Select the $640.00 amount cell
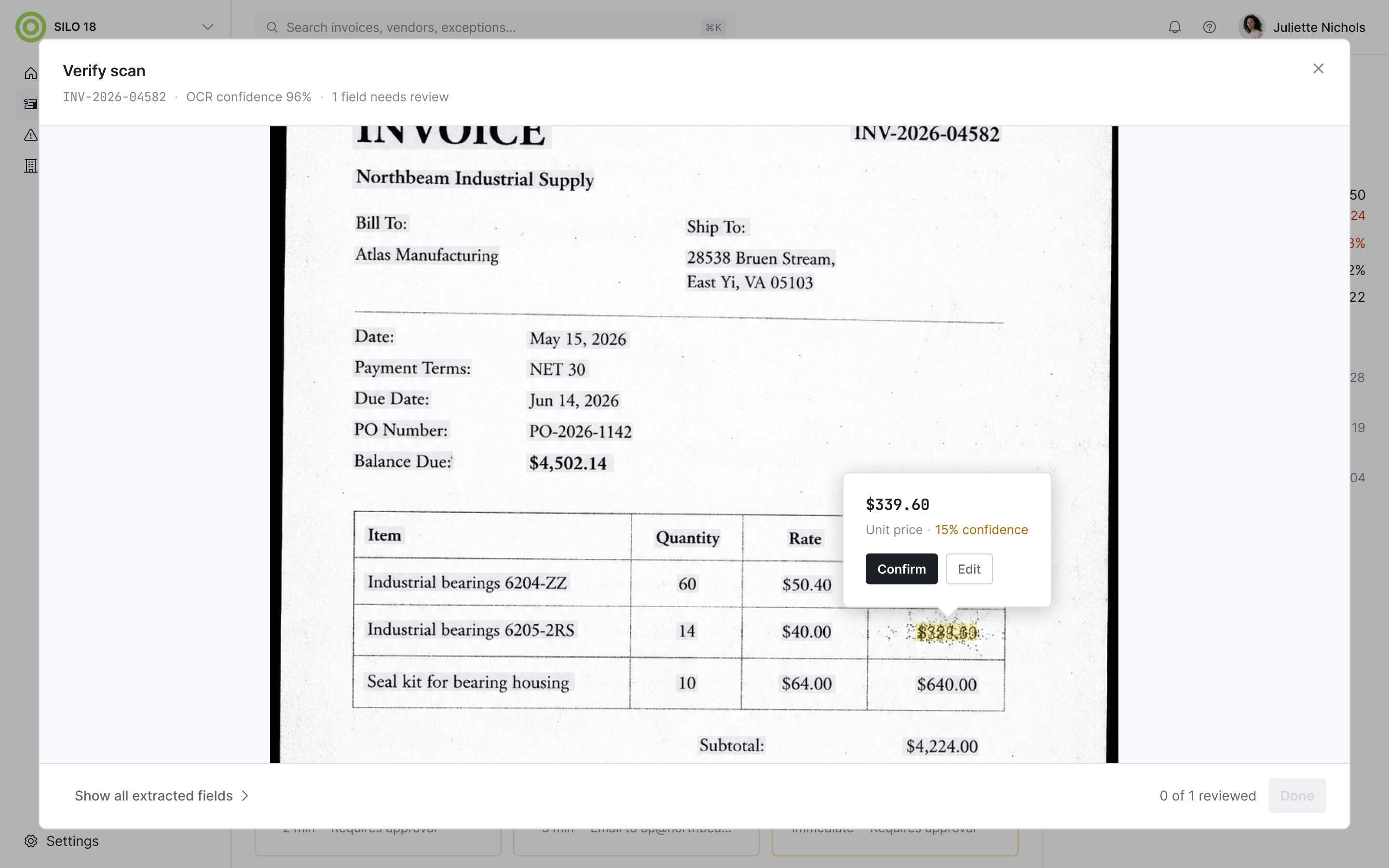 (946, 685)
